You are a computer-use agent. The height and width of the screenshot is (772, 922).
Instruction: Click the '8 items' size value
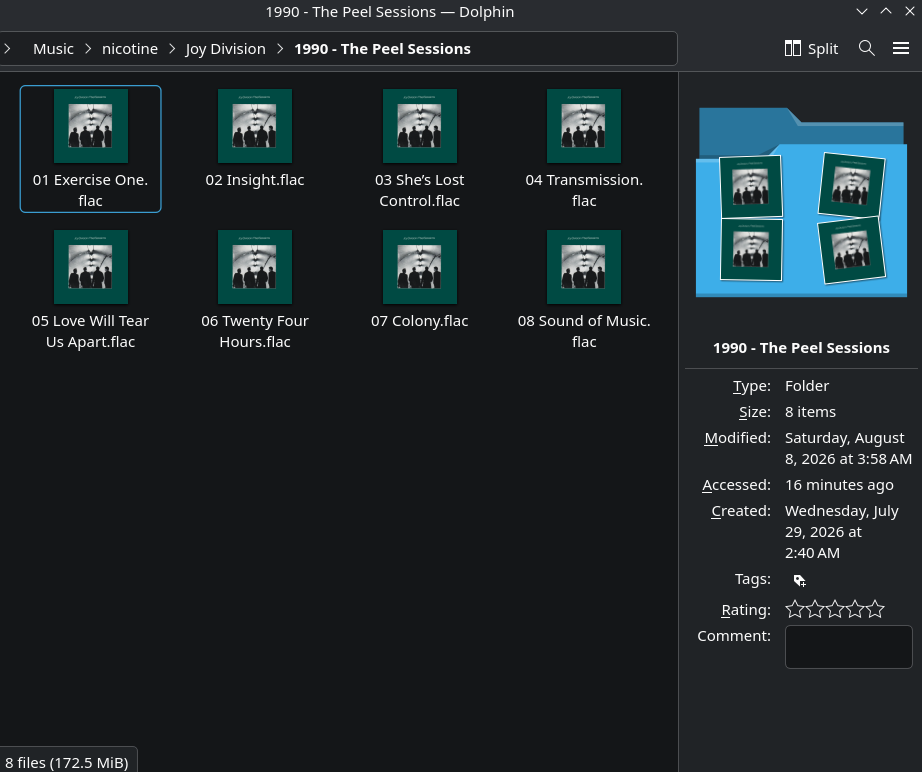[810, 412]
